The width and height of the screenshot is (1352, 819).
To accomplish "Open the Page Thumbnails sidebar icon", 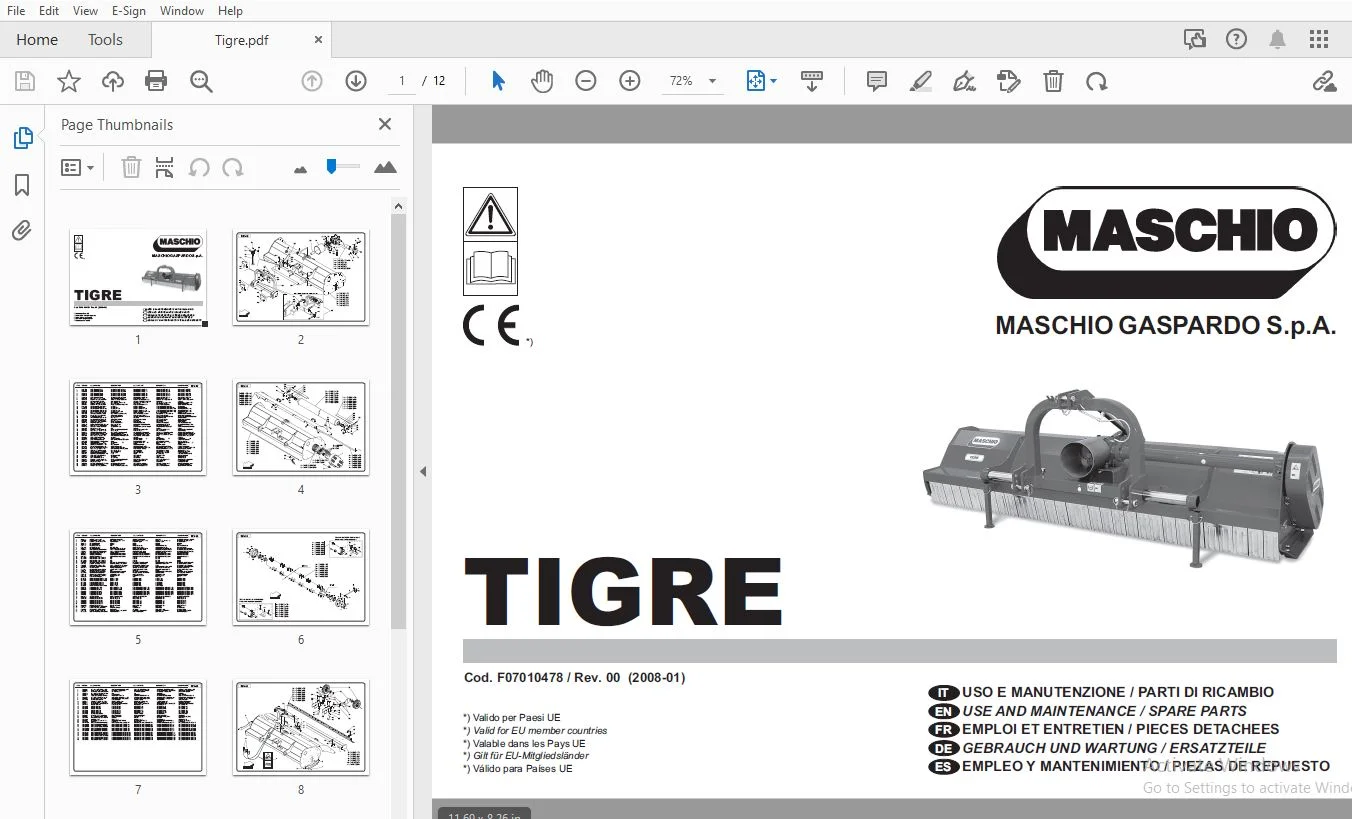I will point(22,138).
